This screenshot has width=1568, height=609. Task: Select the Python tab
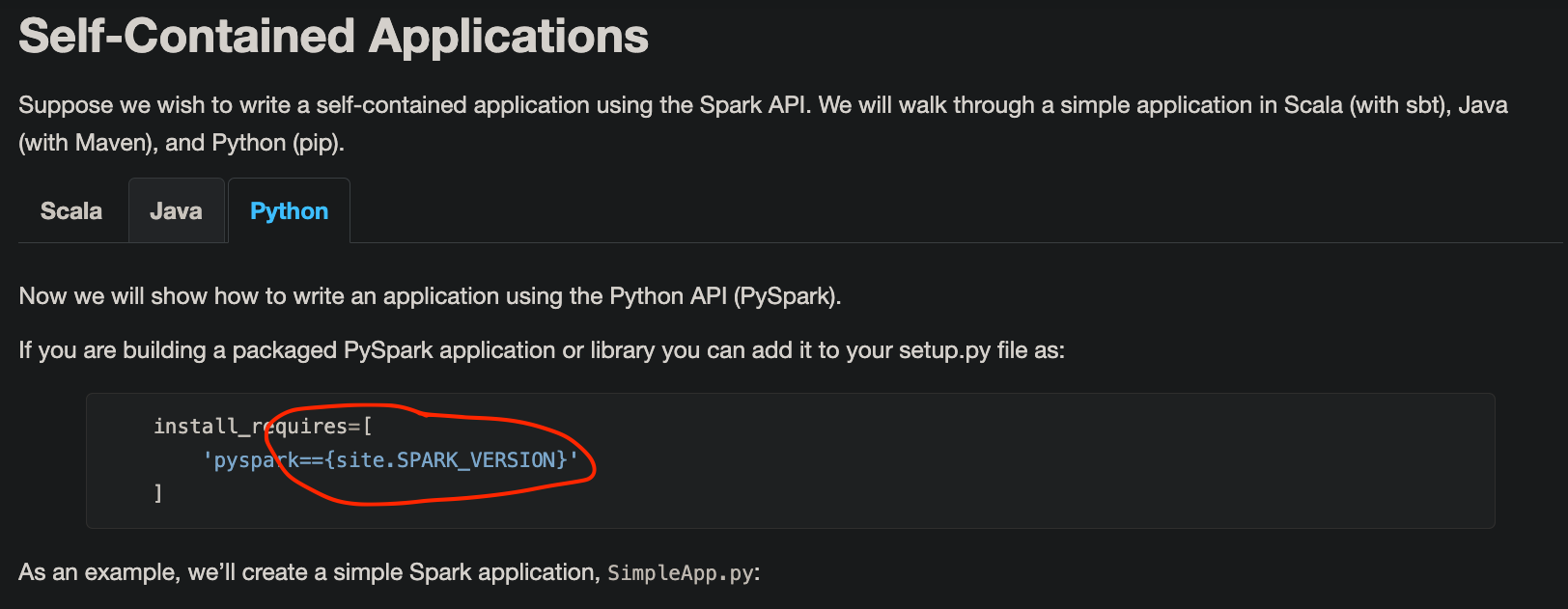289,210
